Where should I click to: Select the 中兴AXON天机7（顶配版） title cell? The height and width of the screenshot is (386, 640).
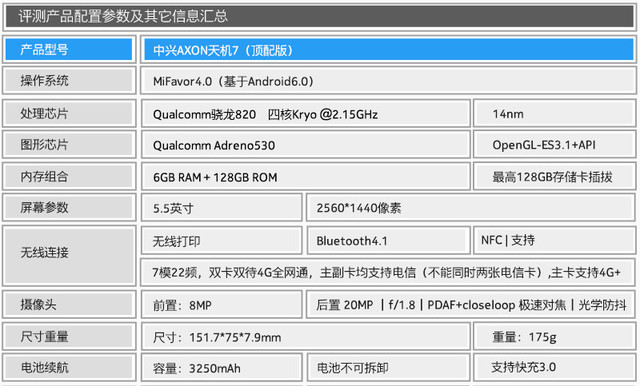tap(388, 49)
